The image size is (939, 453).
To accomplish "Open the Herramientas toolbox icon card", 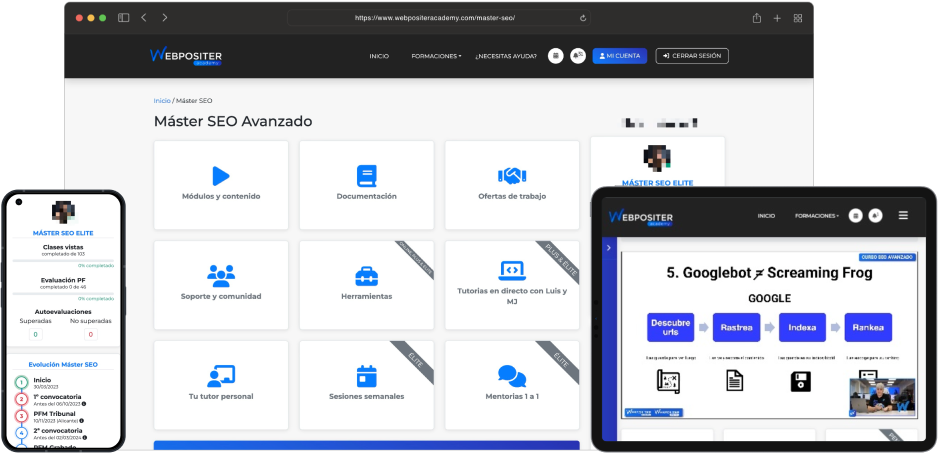I will pos(366,275).
